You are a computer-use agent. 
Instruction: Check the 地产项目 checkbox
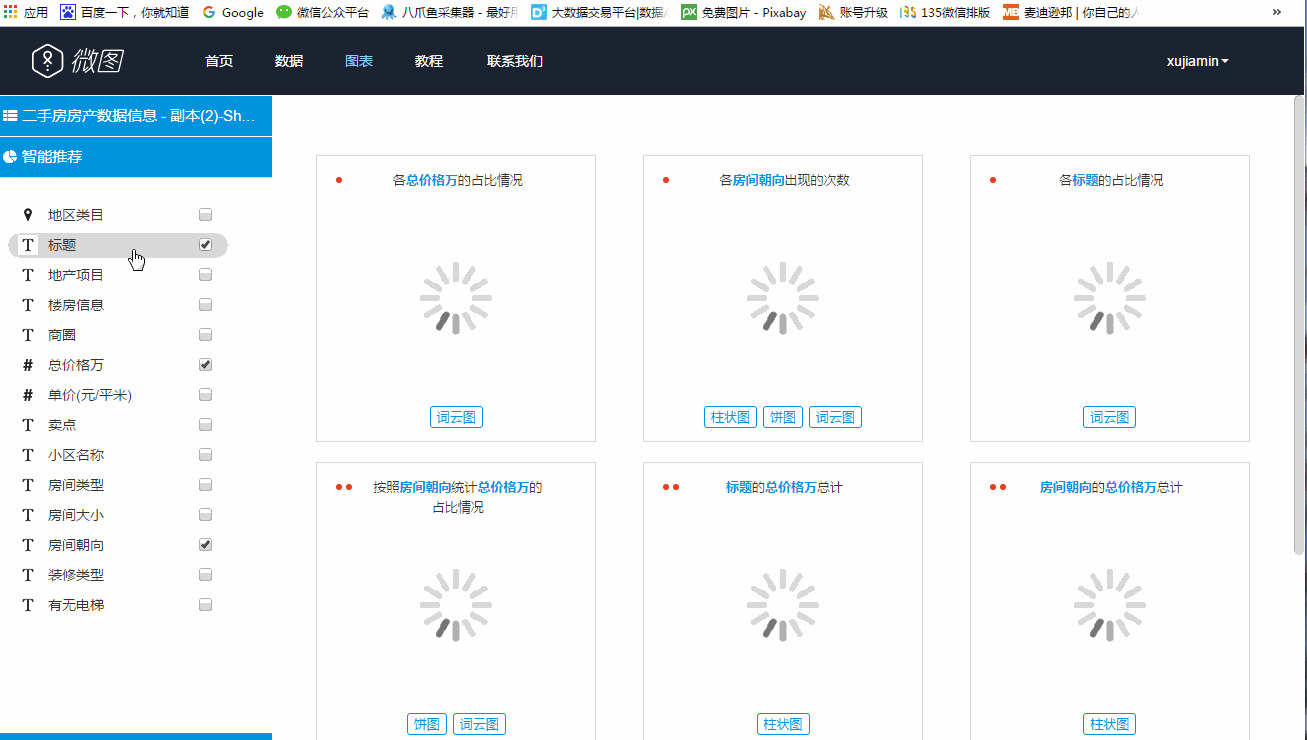tap(205, 275)
